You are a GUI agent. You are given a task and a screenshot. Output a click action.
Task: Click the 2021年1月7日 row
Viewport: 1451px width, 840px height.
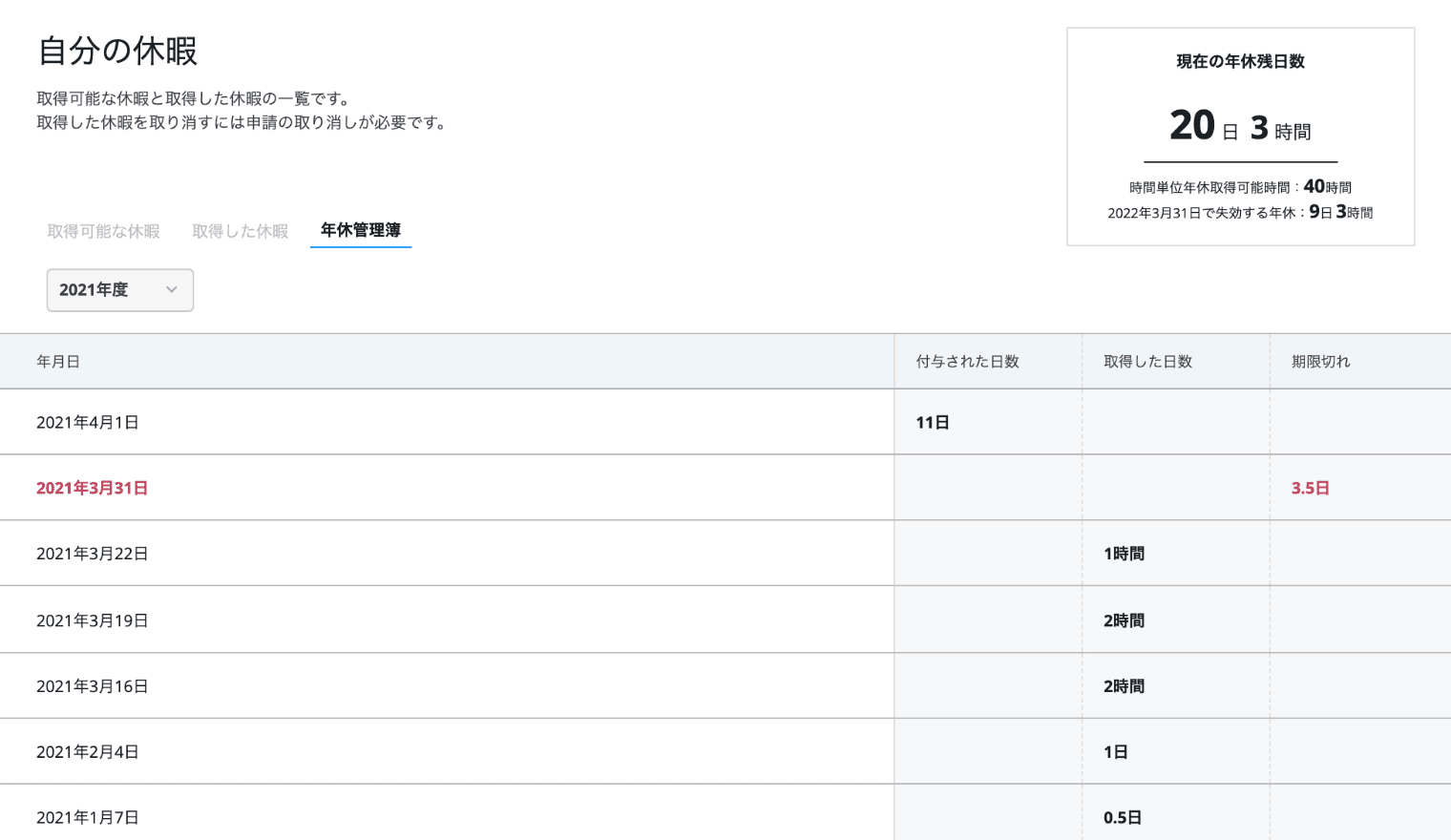[88, 817]
